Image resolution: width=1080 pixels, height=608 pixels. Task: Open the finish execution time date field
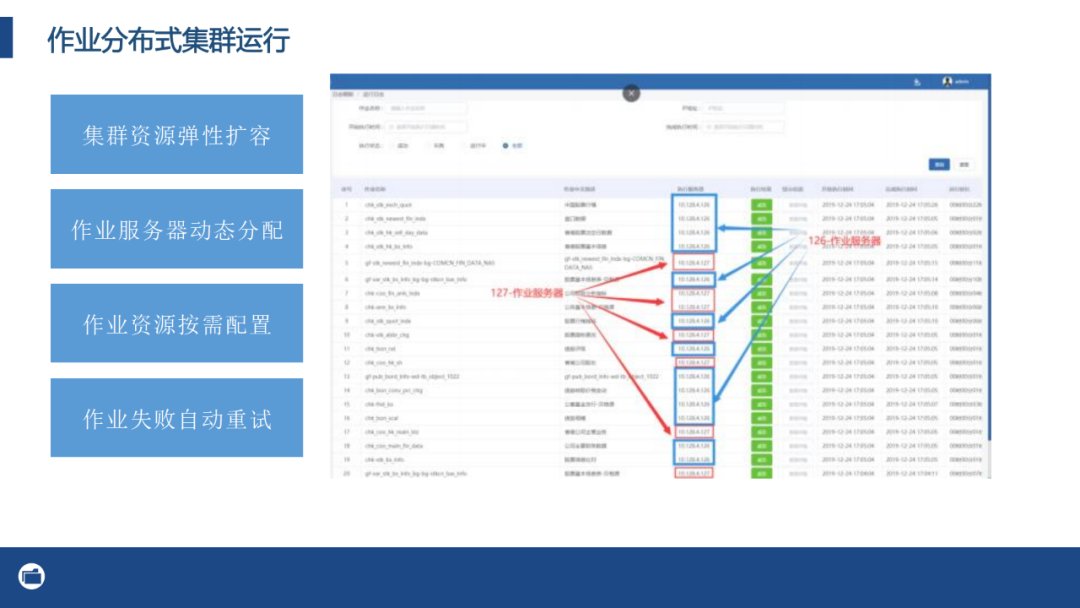(x=742, y=127)
